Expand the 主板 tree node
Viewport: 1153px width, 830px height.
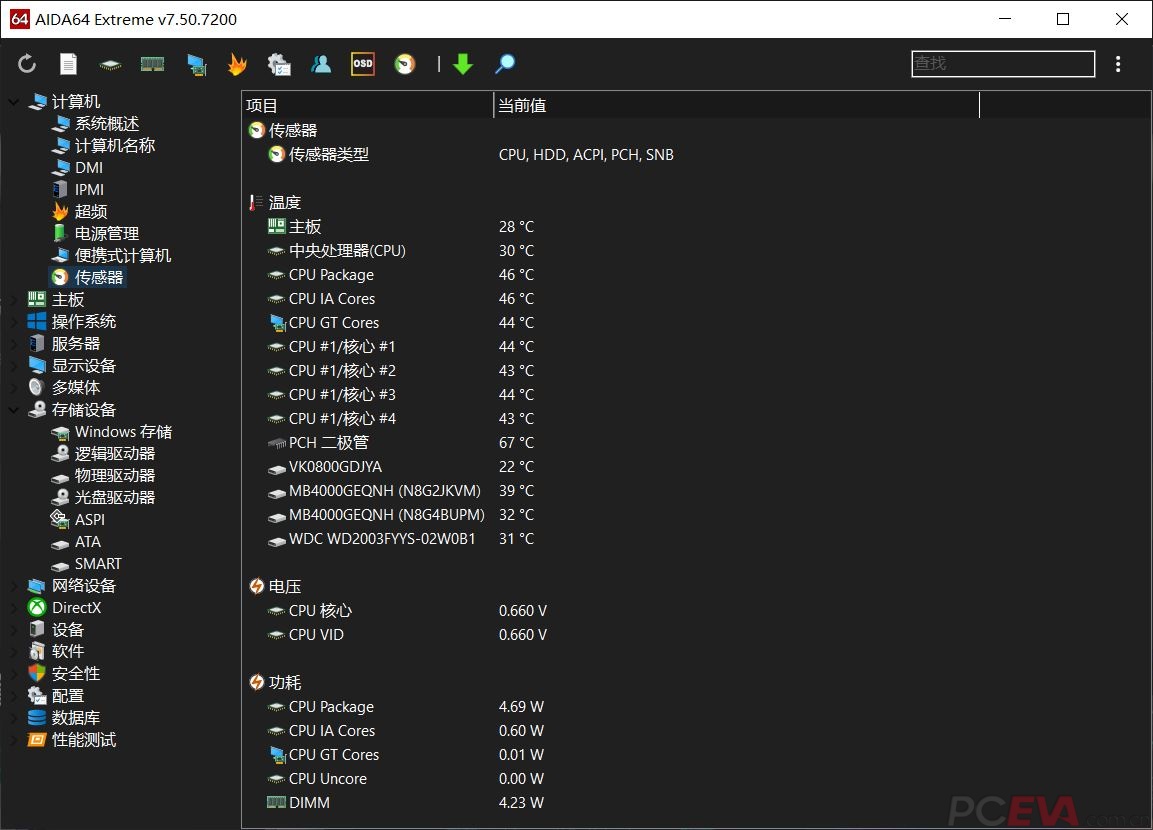14,299
